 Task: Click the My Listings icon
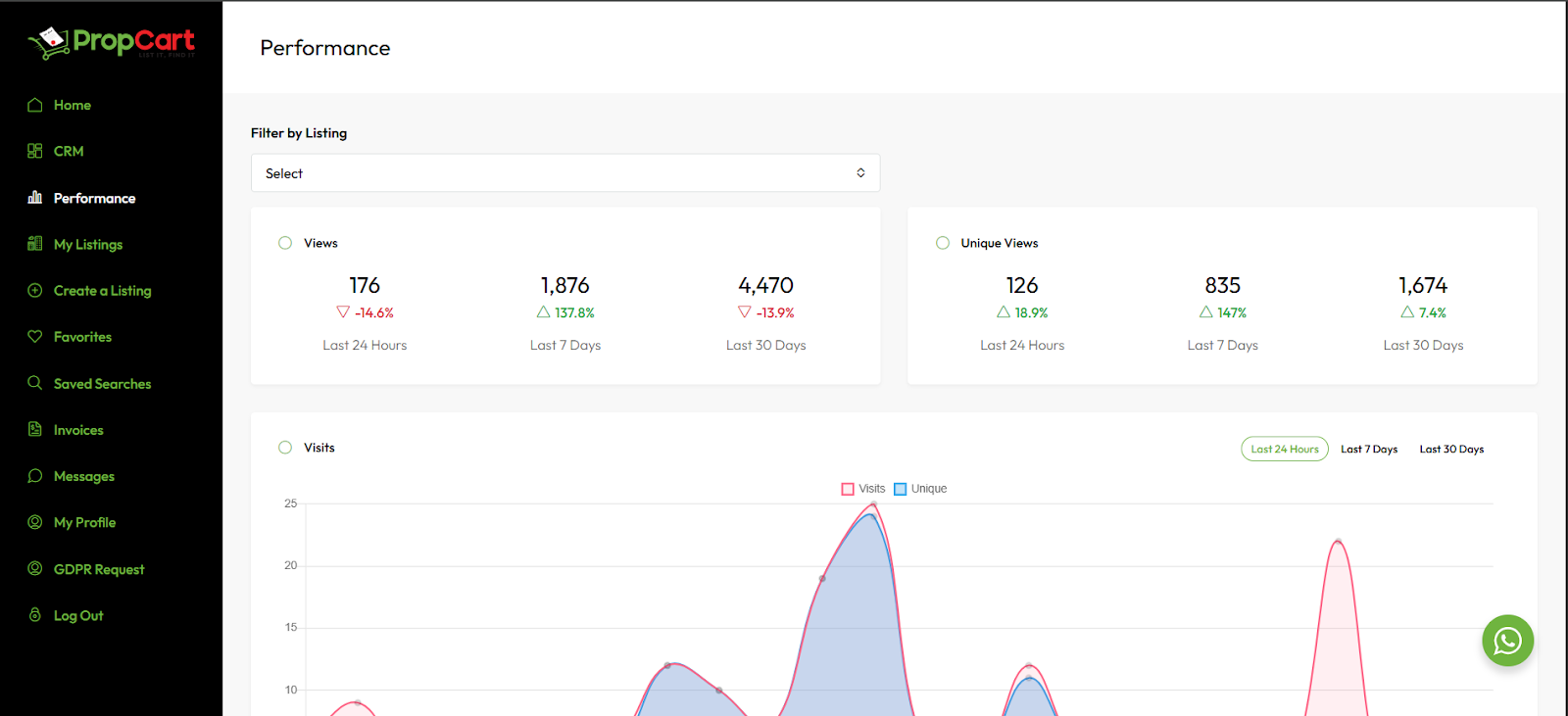click(35, 244)
